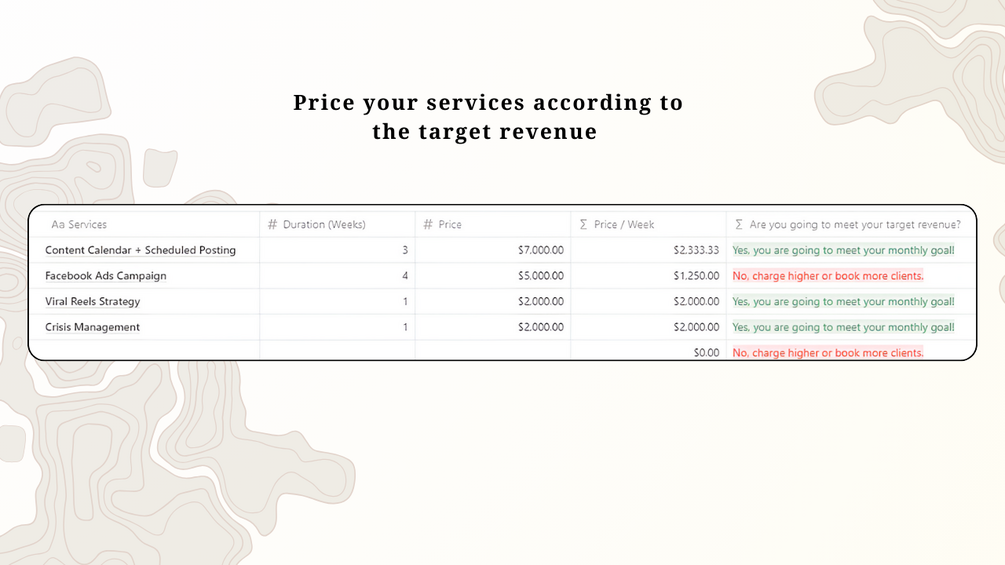Edit the duration value 4 for Facebook Ads
1005x565 pixels.
(x=404, y=276)
